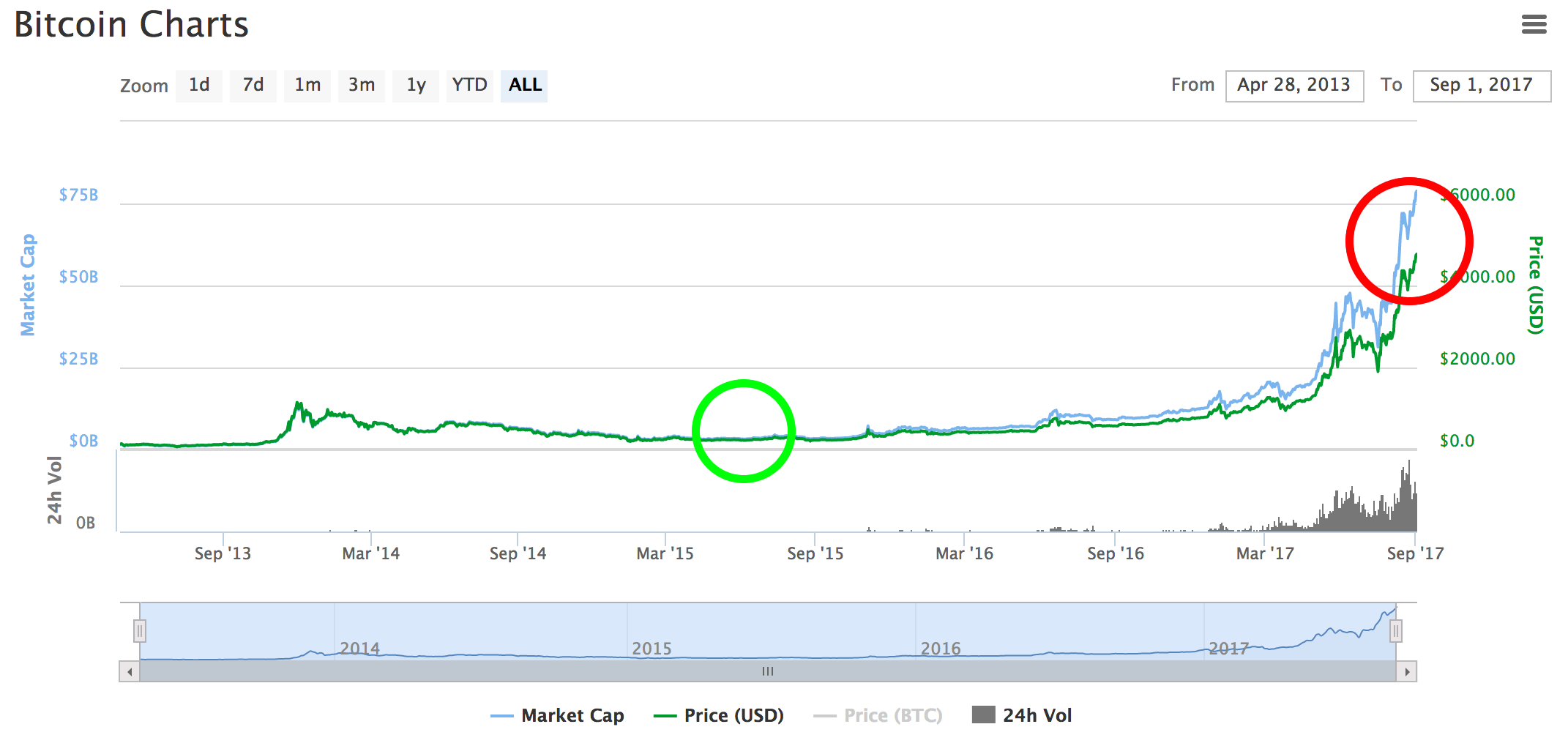Click the Mar '17 x-axis label

coord(1265,553)
